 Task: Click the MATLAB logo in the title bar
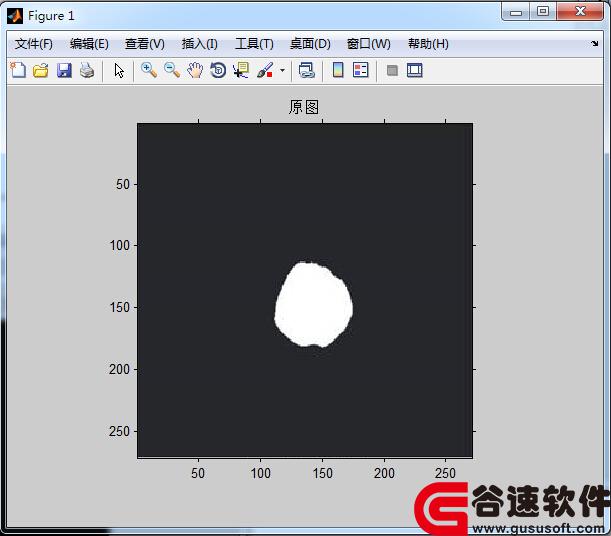(x=15, y=16)
